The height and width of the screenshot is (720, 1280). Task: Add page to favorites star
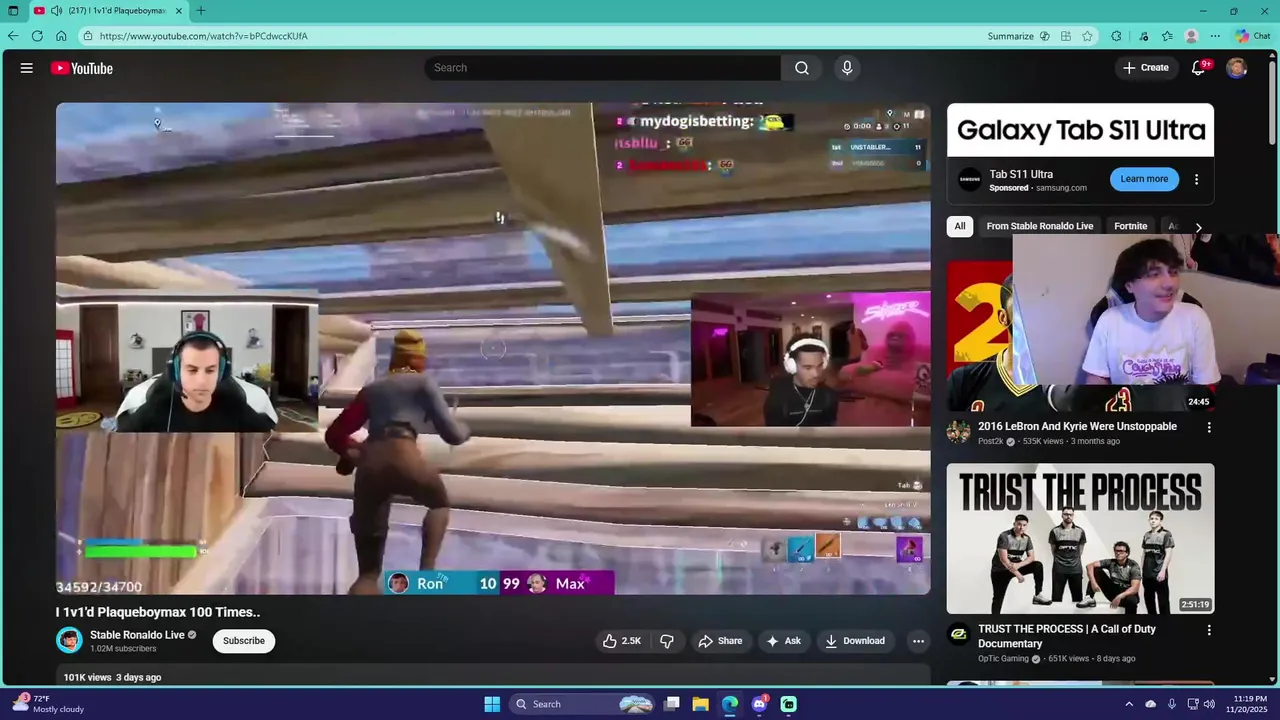pyautogui.click(x=1087, y=36)
